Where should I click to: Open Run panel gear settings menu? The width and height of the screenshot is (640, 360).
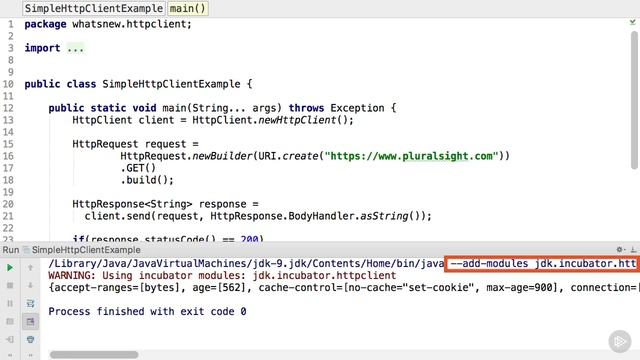[x=620, y=249]
